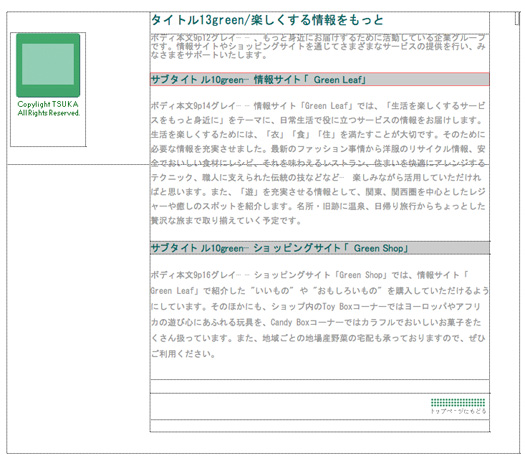Click the small narrow box at top-right corner

click(517, 18)
